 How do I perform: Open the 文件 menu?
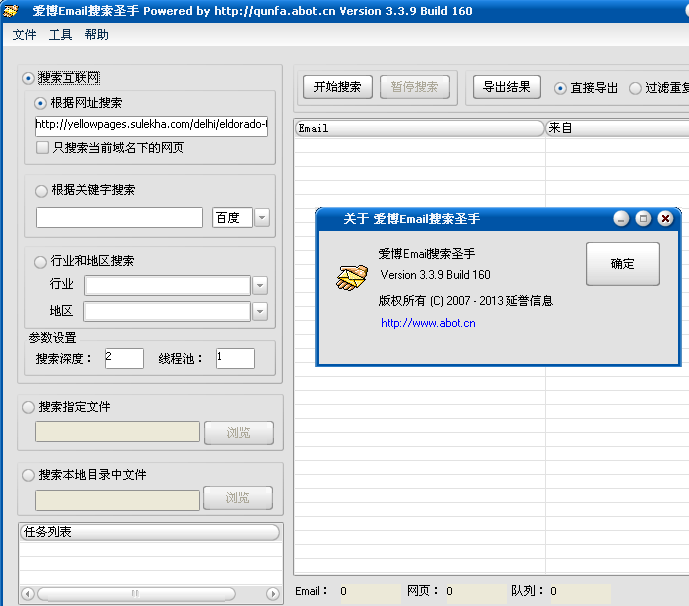(24, 35)
